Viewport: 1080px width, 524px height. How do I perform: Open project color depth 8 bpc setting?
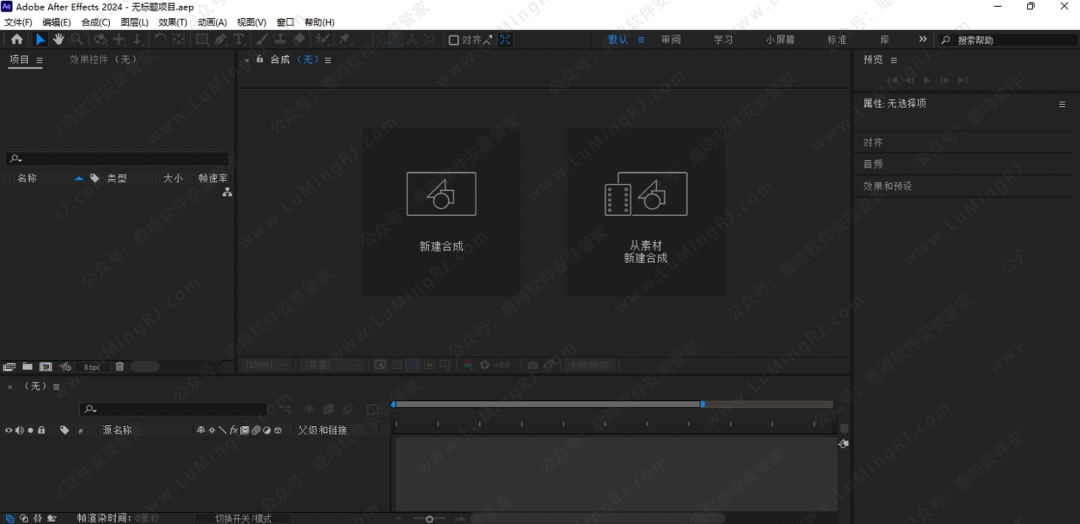click(92, 367)
